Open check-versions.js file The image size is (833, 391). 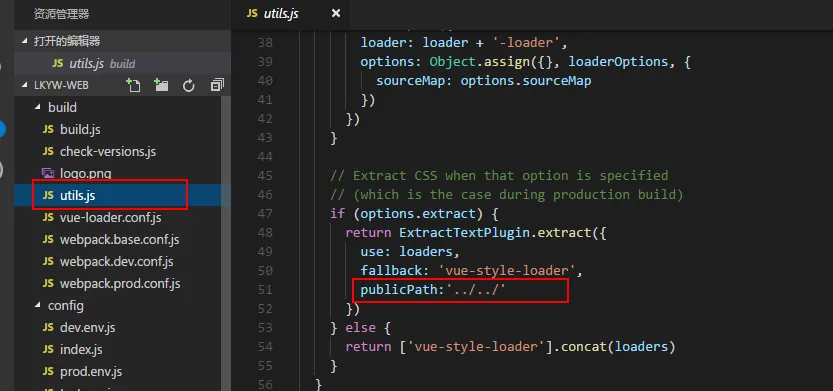[x=107, y=151]
